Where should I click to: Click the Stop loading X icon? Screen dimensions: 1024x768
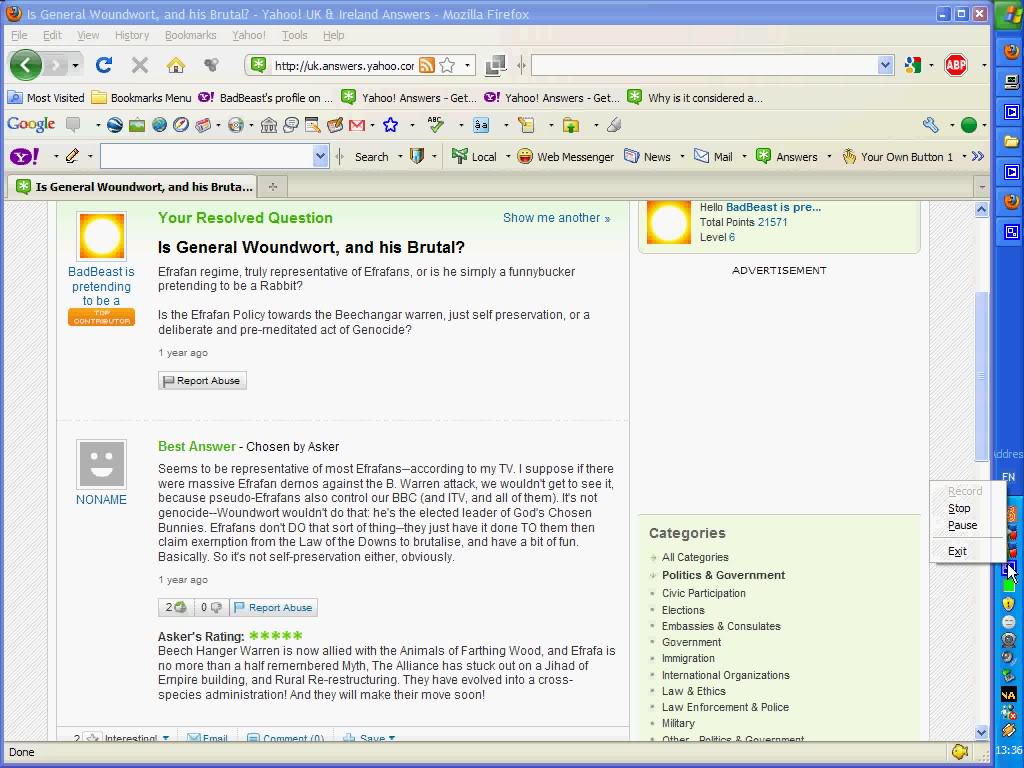140,65
